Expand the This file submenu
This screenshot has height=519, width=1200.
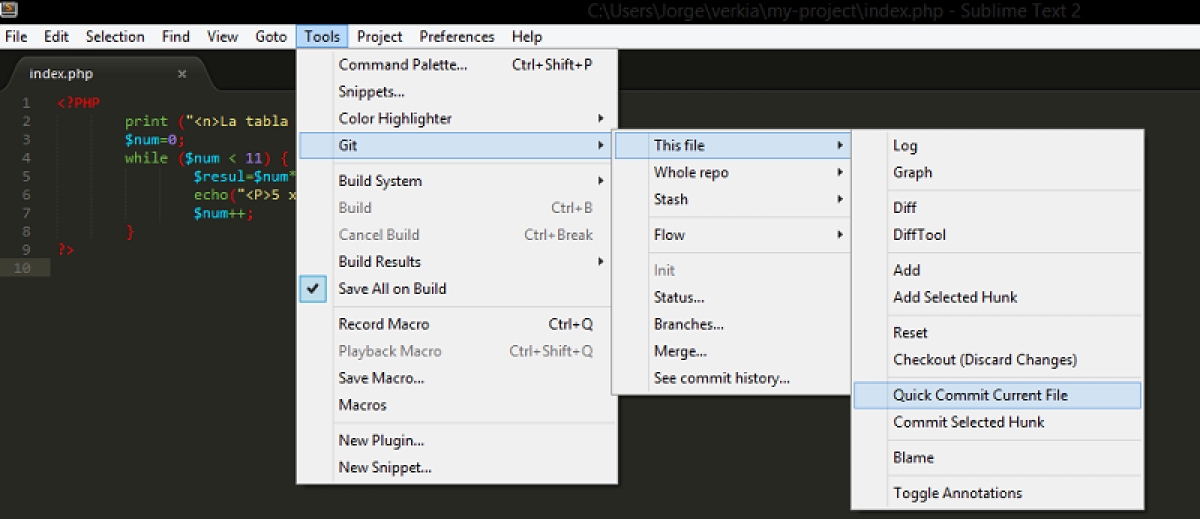pos(732,145)
